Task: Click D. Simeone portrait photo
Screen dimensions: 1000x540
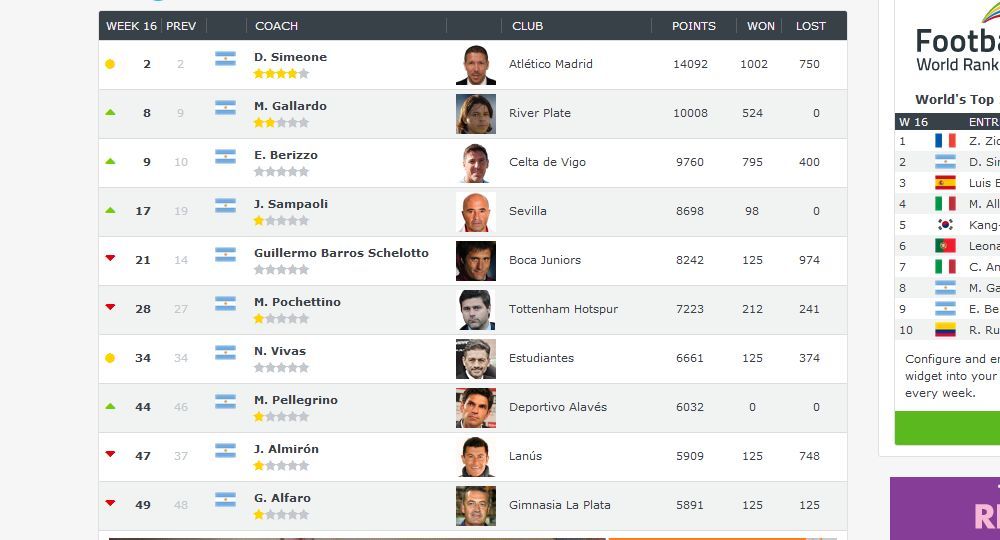Action: pyautogui.click(x=475, y=65)
